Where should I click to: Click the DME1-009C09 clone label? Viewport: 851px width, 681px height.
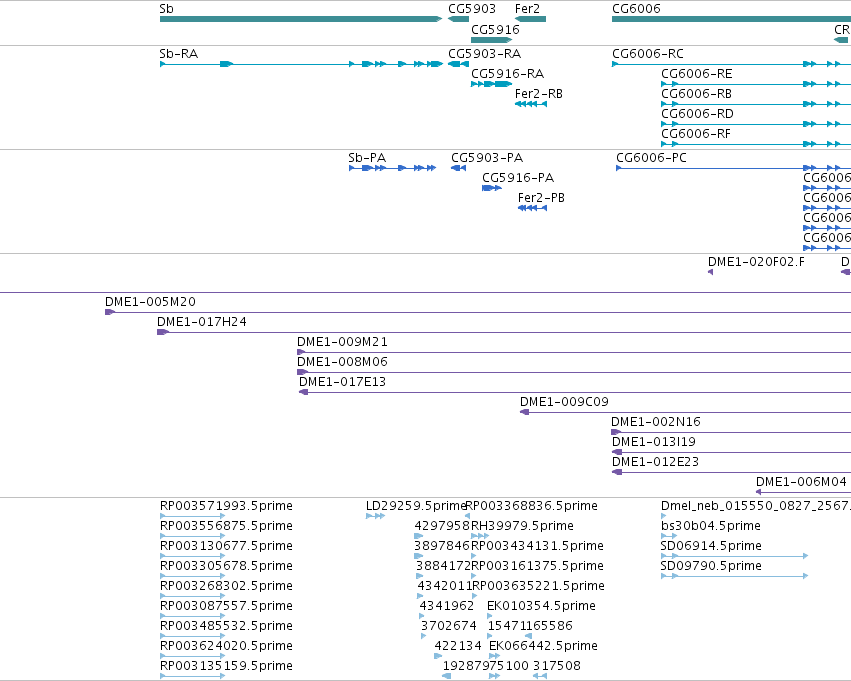pyautogui.click(x=564, y=402)
